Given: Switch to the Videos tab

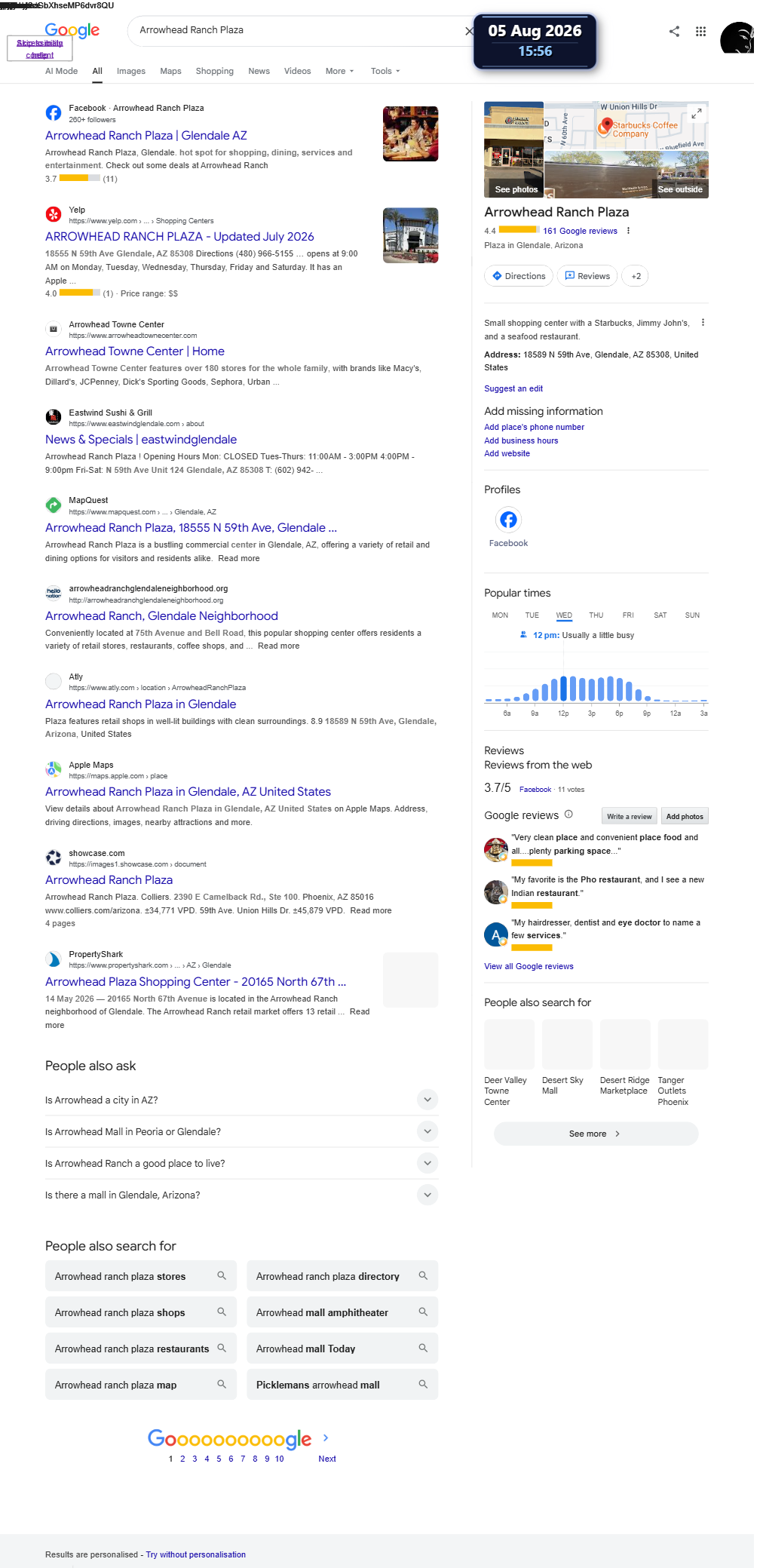Looking at the screenshot, I should tap(297, 71).
